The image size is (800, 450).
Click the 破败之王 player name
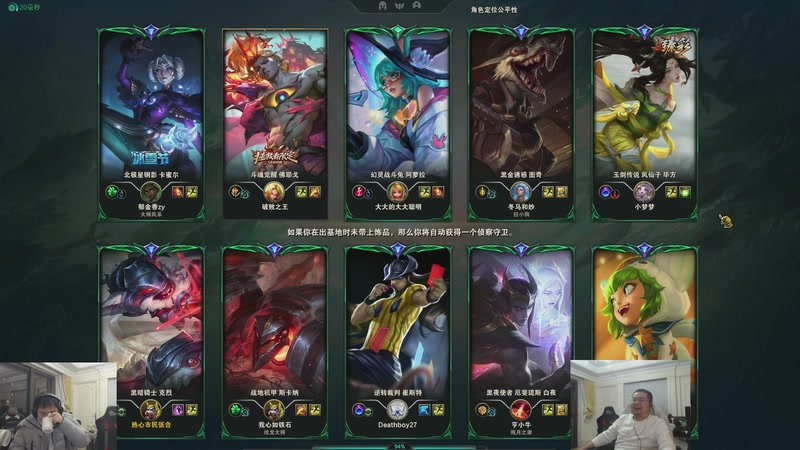[274, 207]
